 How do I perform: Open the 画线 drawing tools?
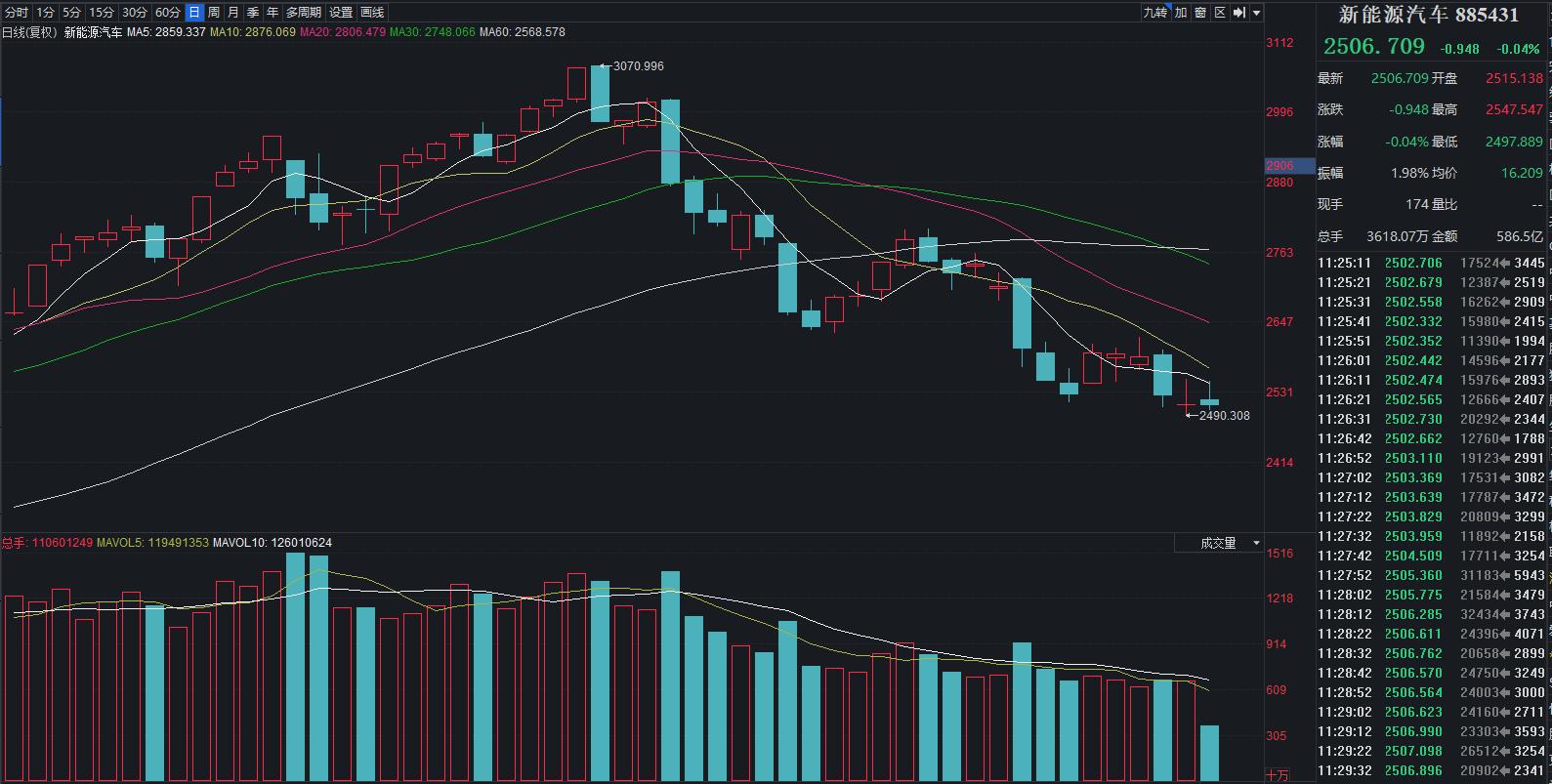372,13
